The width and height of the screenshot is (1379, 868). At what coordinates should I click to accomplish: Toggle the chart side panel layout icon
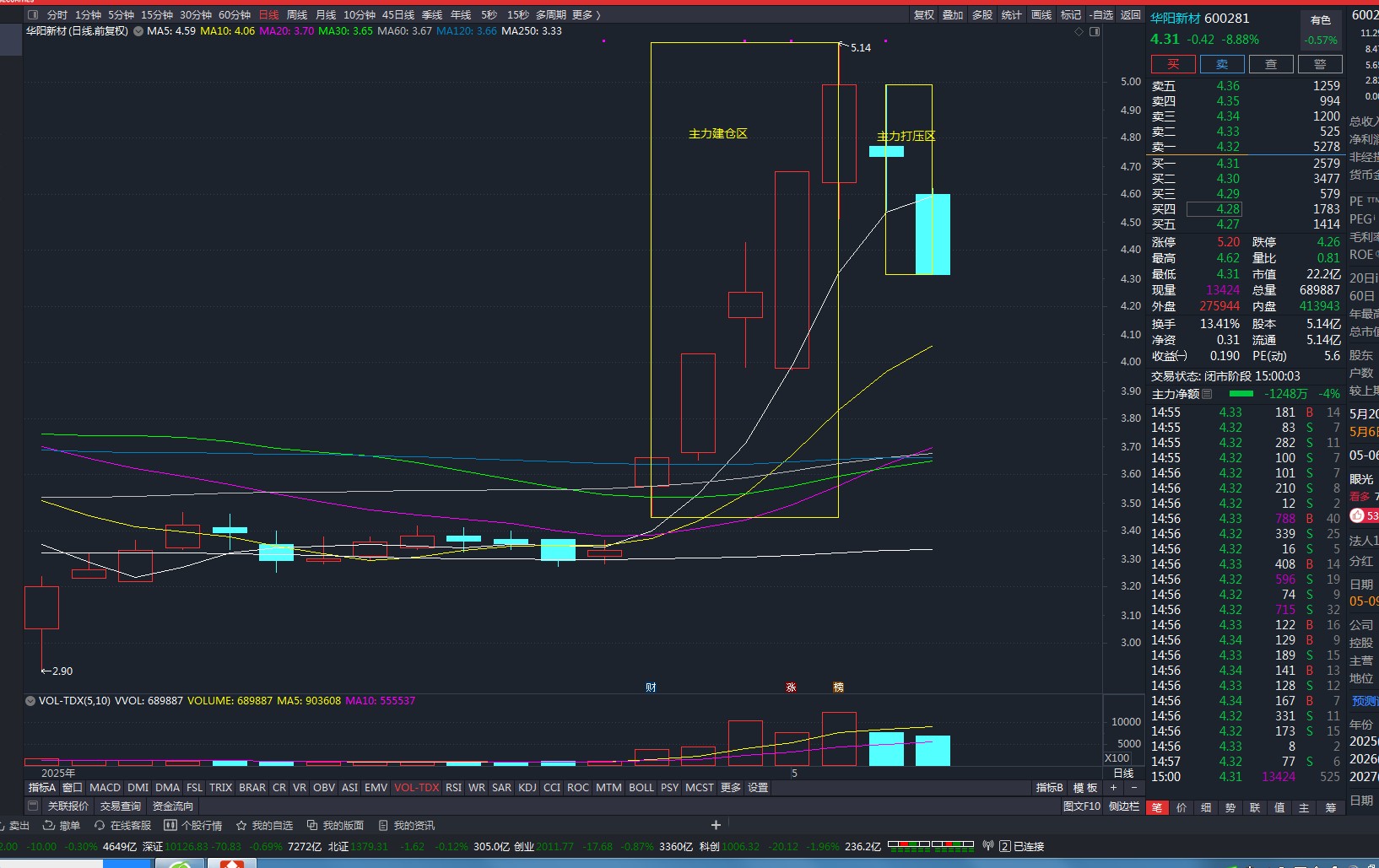1095,32
